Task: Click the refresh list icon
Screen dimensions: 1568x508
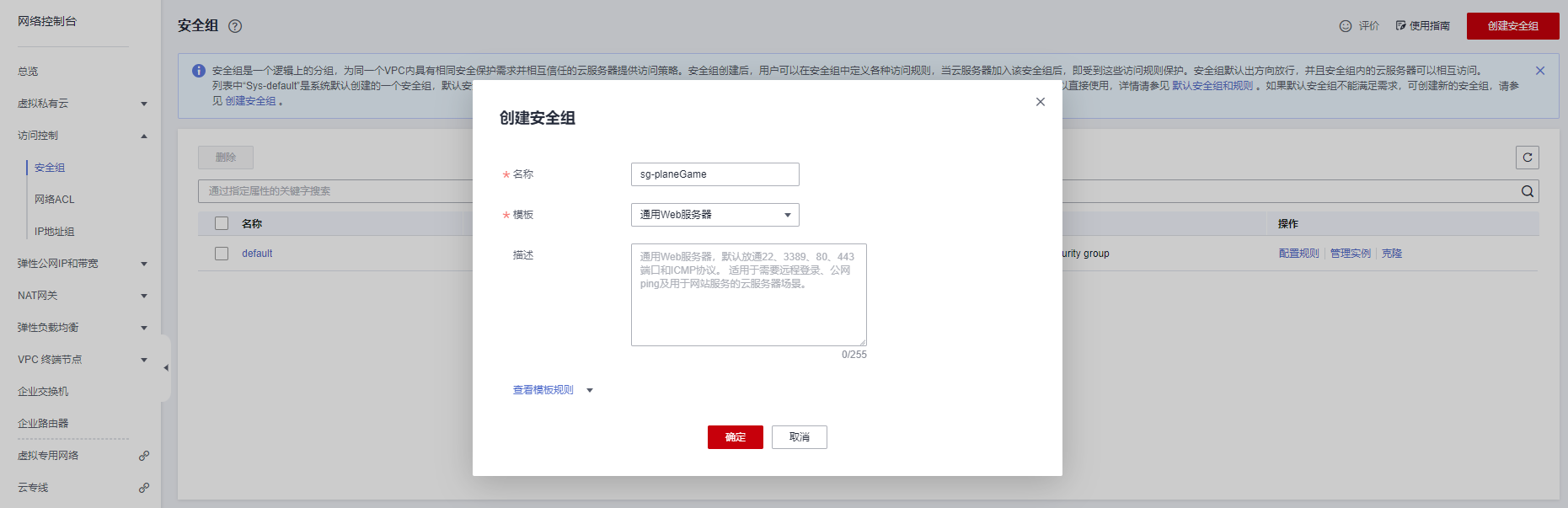Action: click(1528, 158)
